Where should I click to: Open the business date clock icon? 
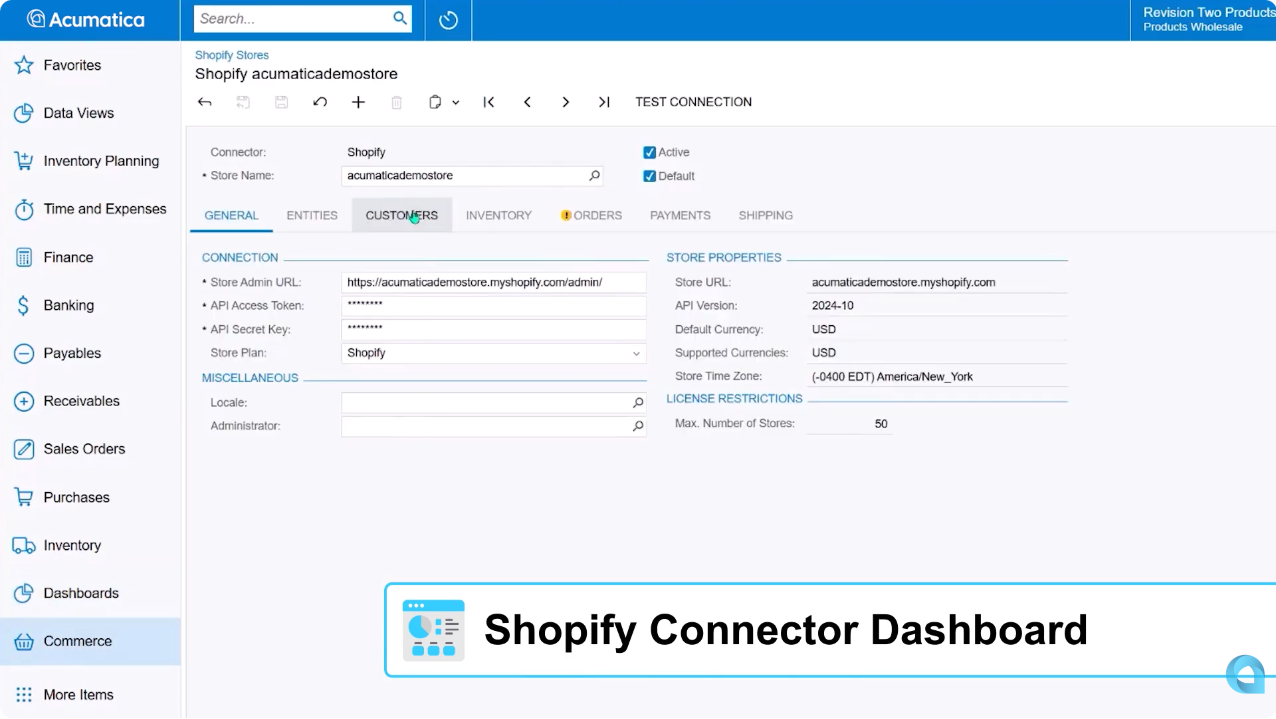447,20
